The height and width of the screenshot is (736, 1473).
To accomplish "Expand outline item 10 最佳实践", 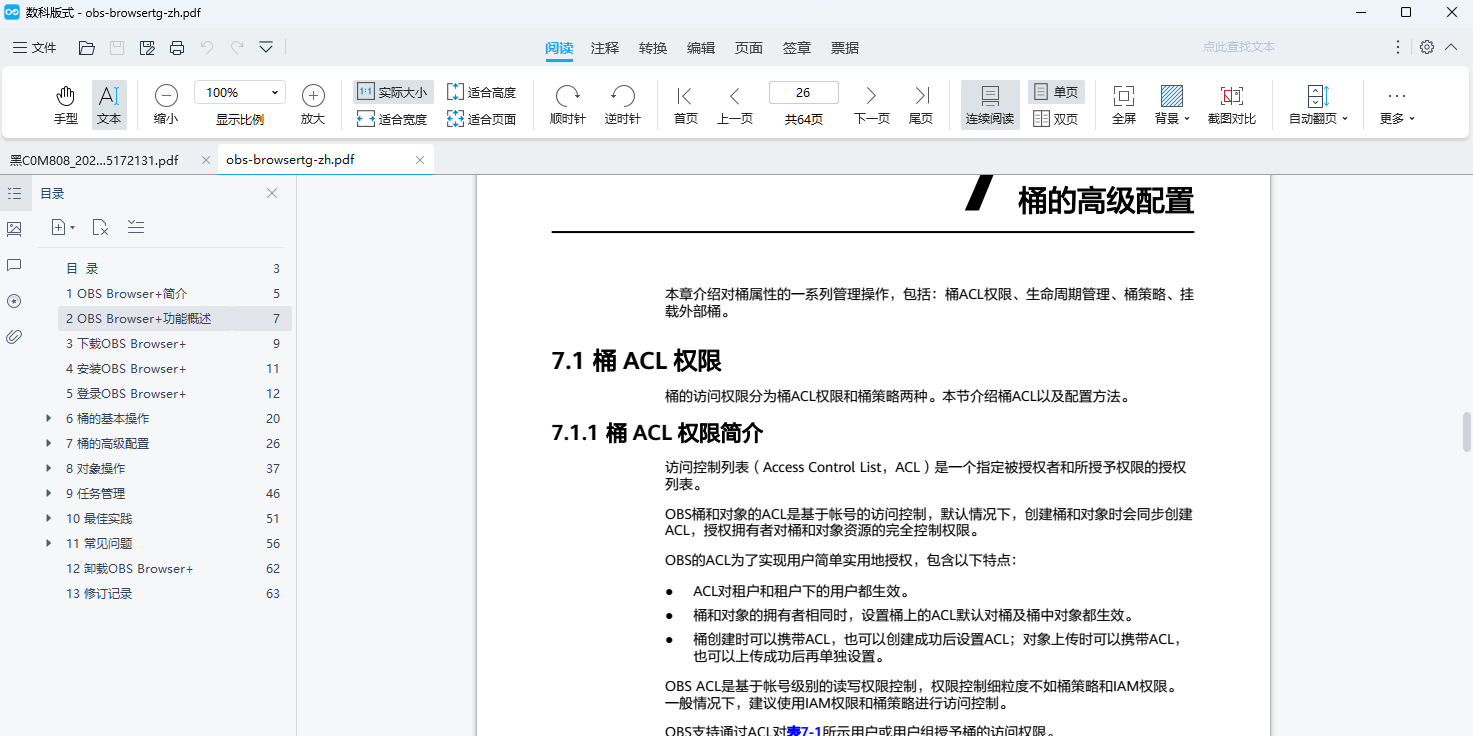I will (x=48, y=518).
